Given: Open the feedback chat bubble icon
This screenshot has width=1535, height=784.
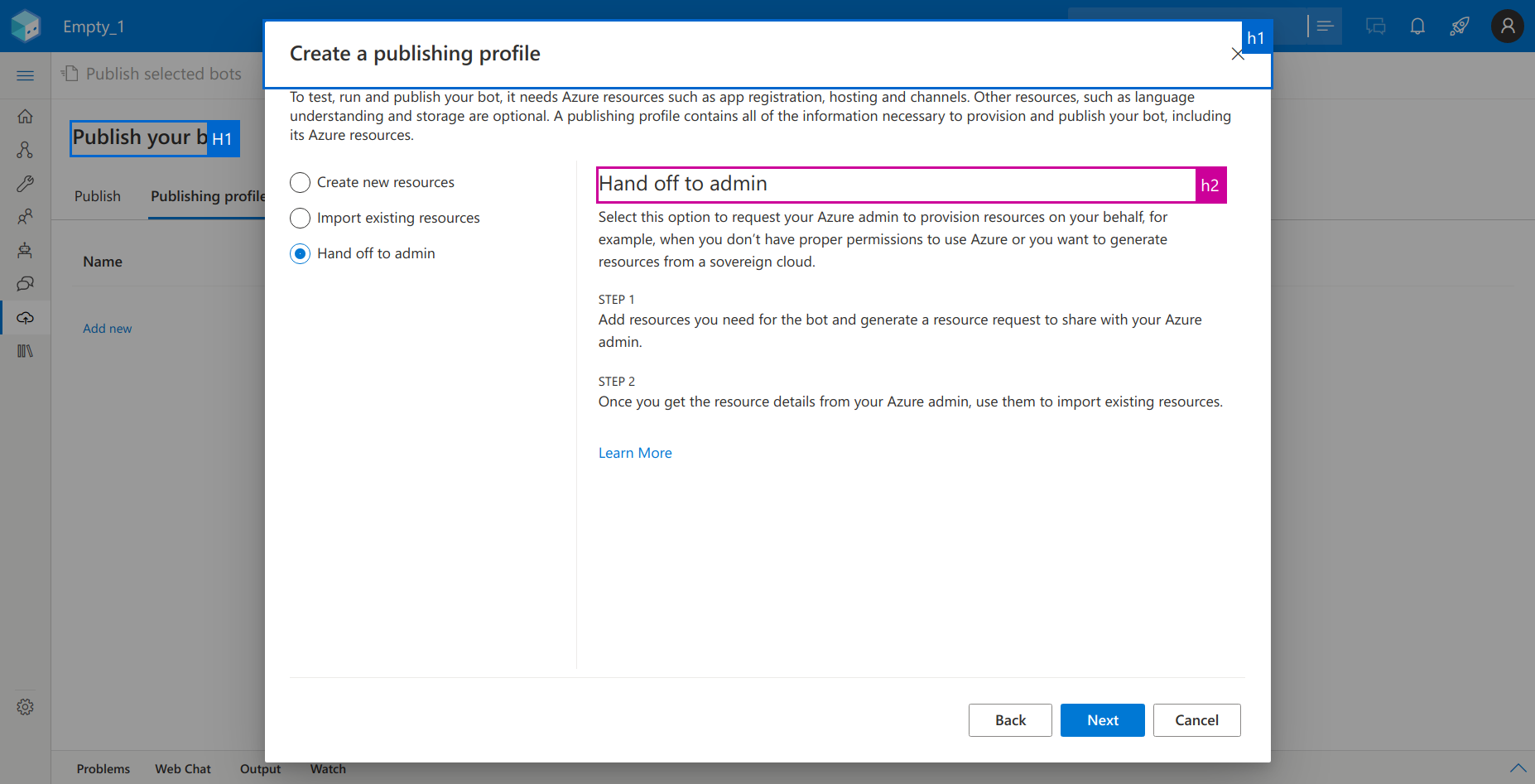Looking at the screenshot, I should (1376, 26).
